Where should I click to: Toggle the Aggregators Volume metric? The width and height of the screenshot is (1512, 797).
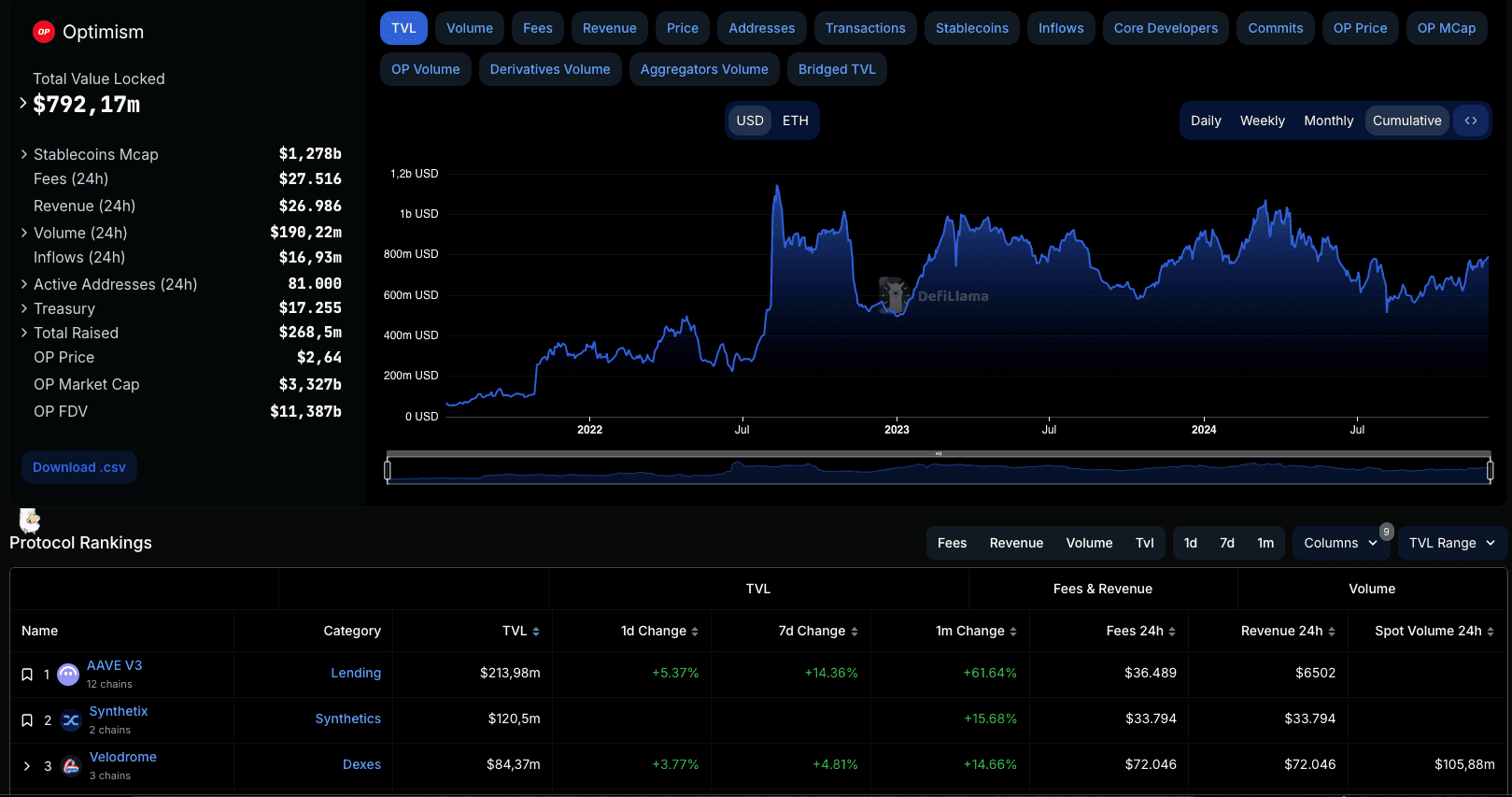pyautogui.click(x=704, y=69)
